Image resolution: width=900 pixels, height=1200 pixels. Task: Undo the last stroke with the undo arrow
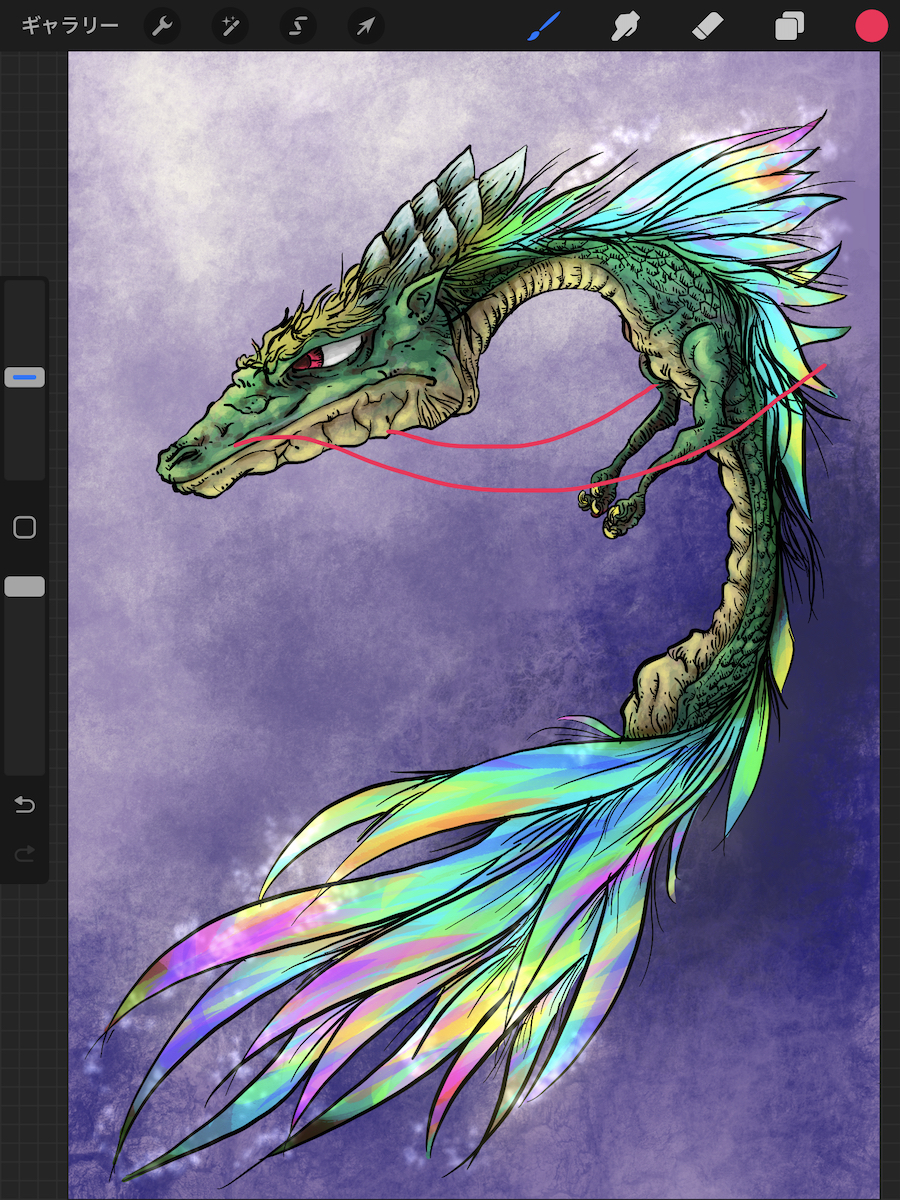[25, 805]
